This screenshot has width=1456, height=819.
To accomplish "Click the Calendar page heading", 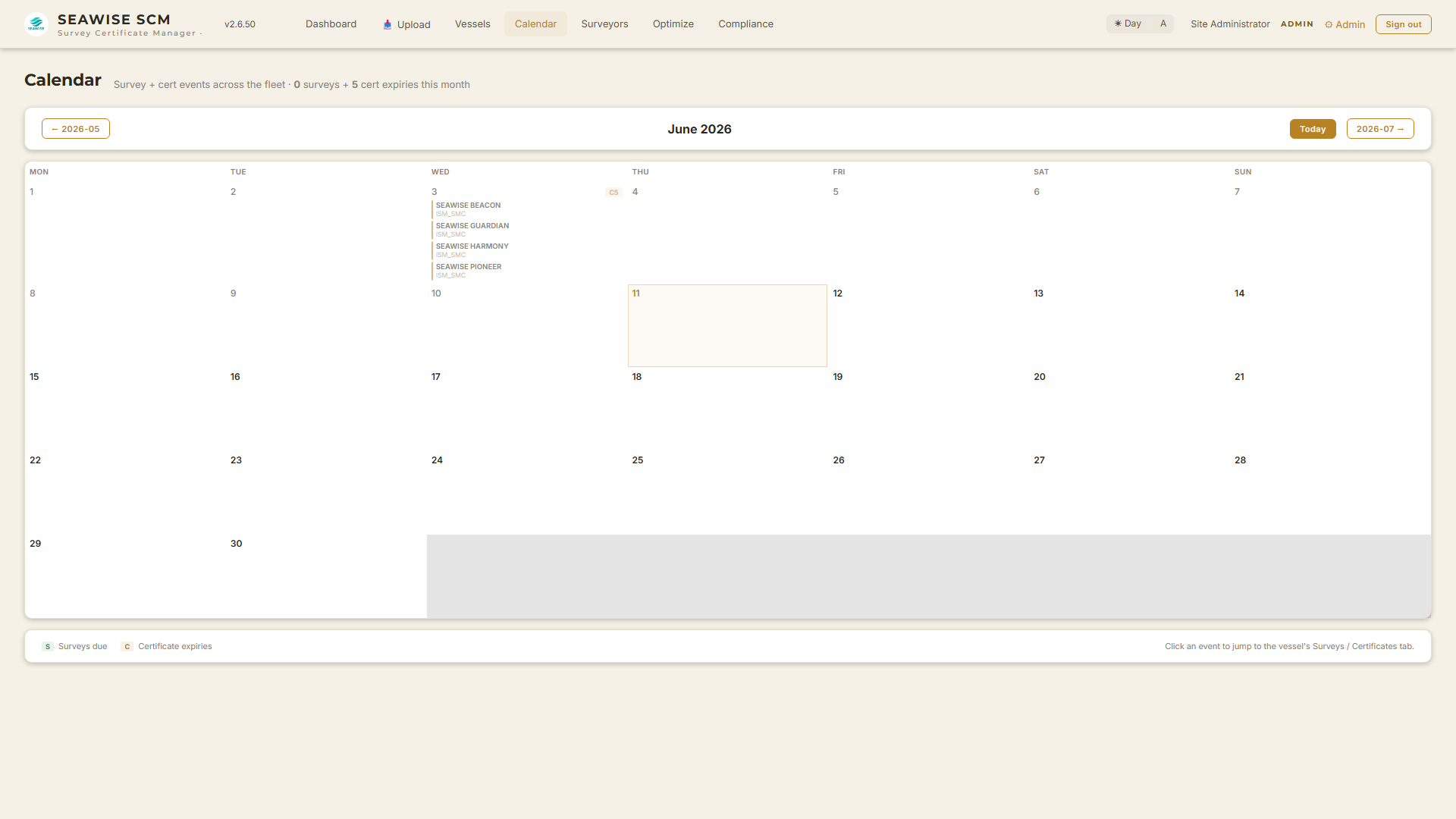I will click(x=63, y=80).
